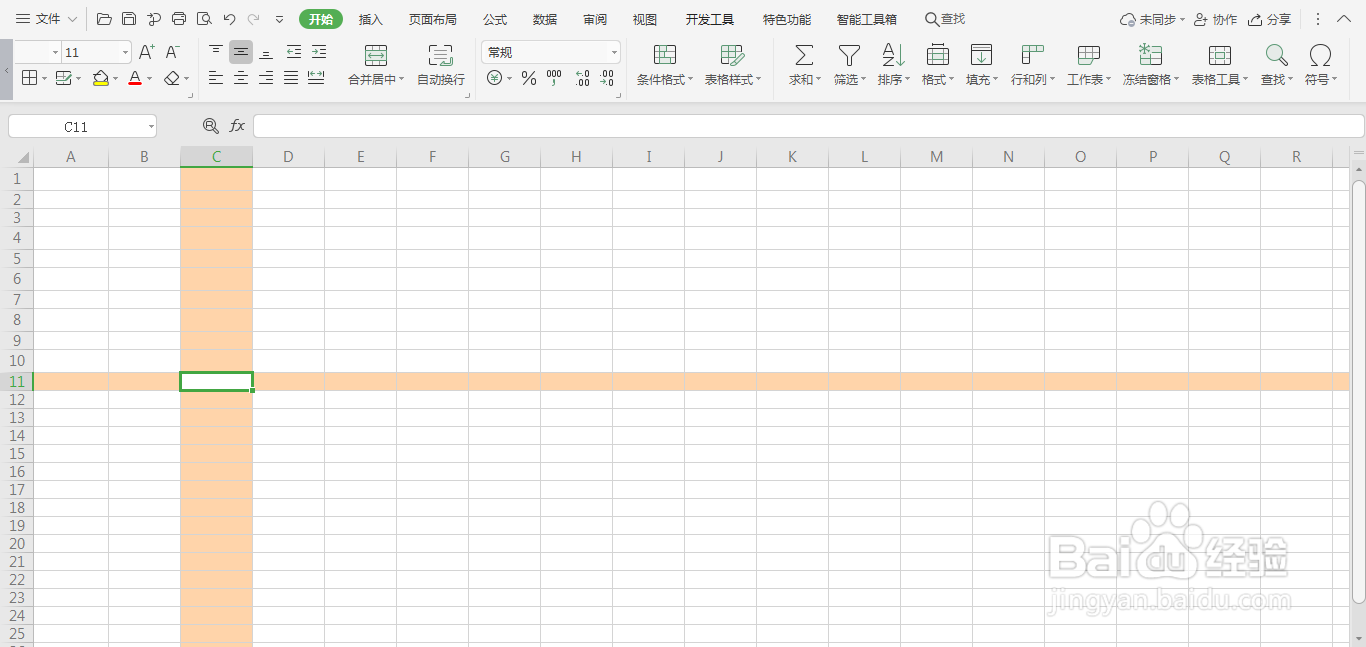
Task: Switch to the 页面布局 tab
Action: [x=432, y=19]
